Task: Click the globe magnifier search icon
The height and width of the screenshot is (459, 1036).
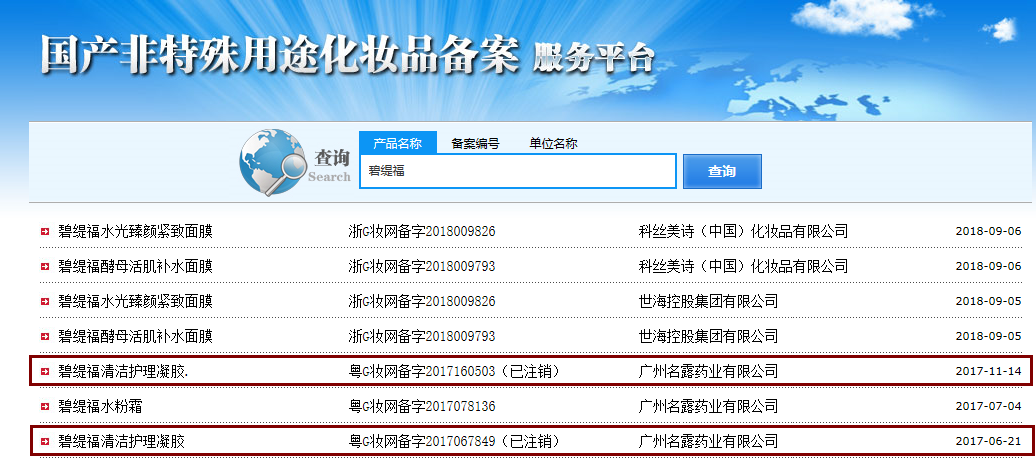Action: [273, 165]
